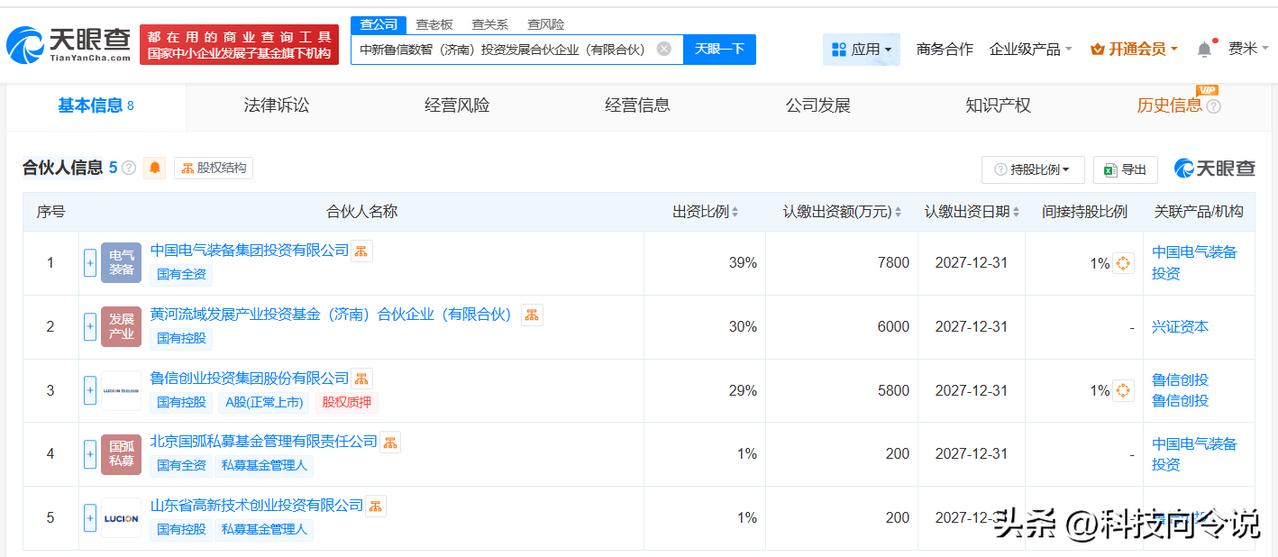This screenshot has height=557, width=1278.
Task: View indirect holding path icon in row 1
Action: coord(1123,263)
